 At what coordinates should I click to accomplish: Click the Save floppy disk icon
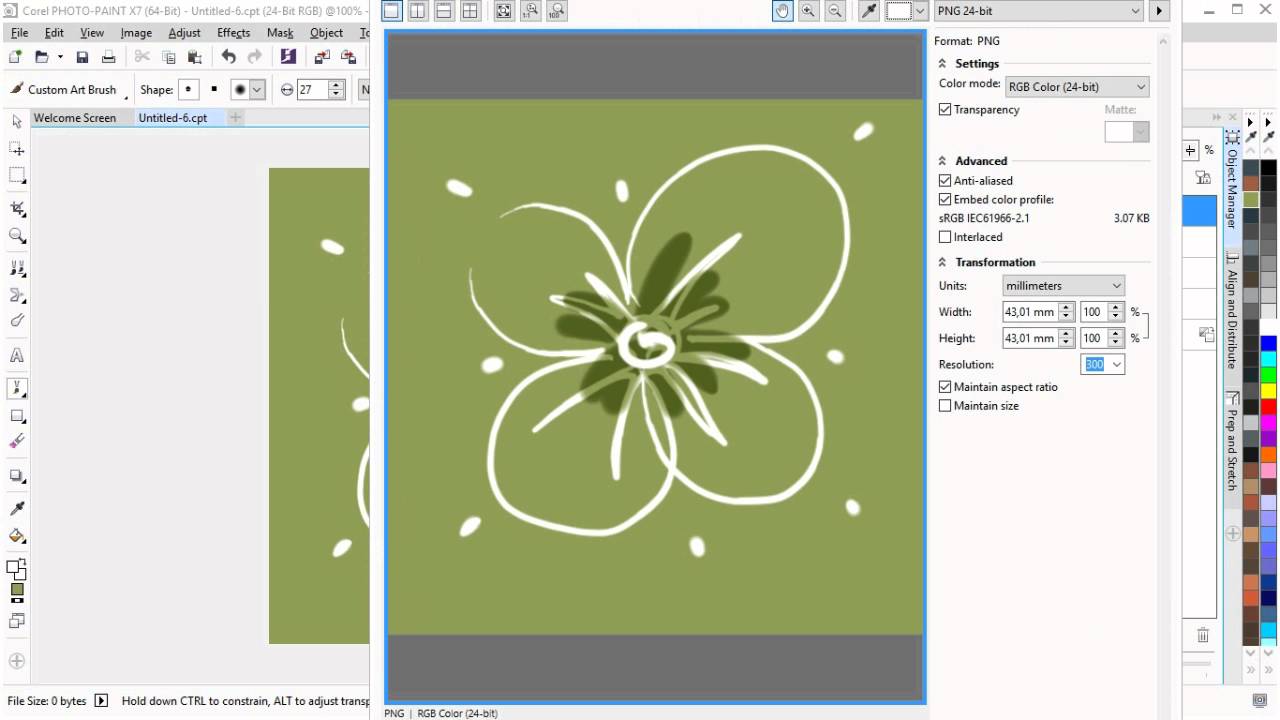[x=83, y=58]
